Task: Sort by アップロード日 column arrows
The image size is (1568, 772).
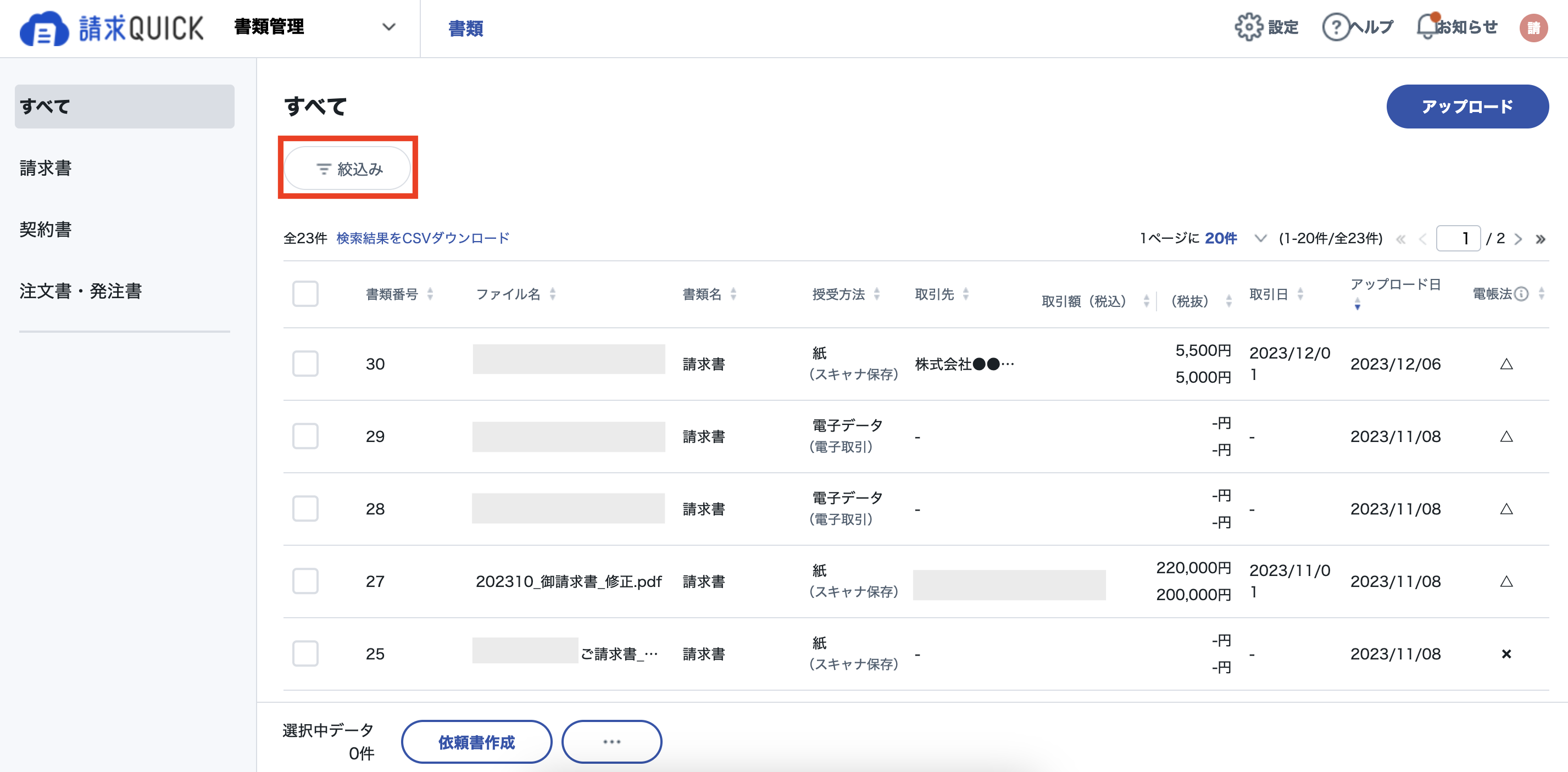Action: (1358, 304)
